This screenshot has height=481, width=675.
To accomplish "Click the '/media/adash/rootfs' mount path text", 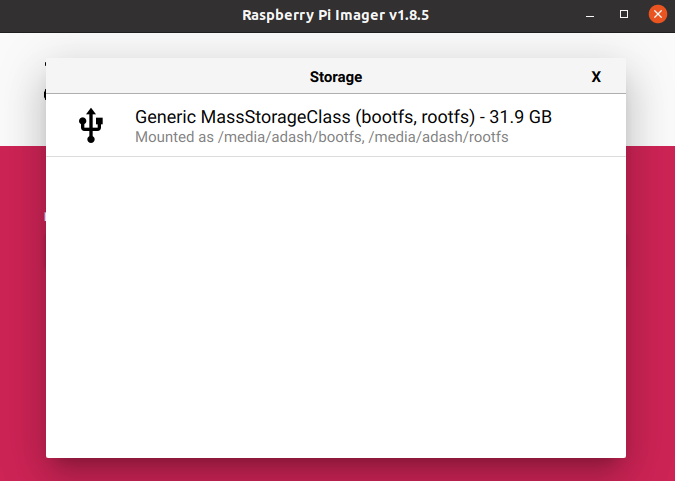I will click(439, 137).
